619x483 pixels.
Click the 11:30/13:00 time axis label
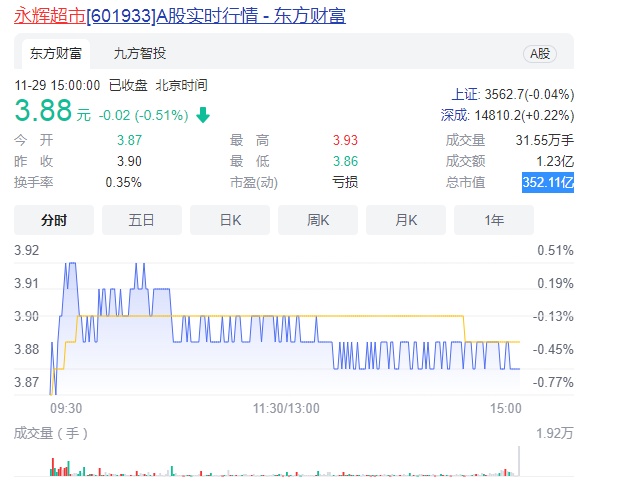tap(286, 408)
